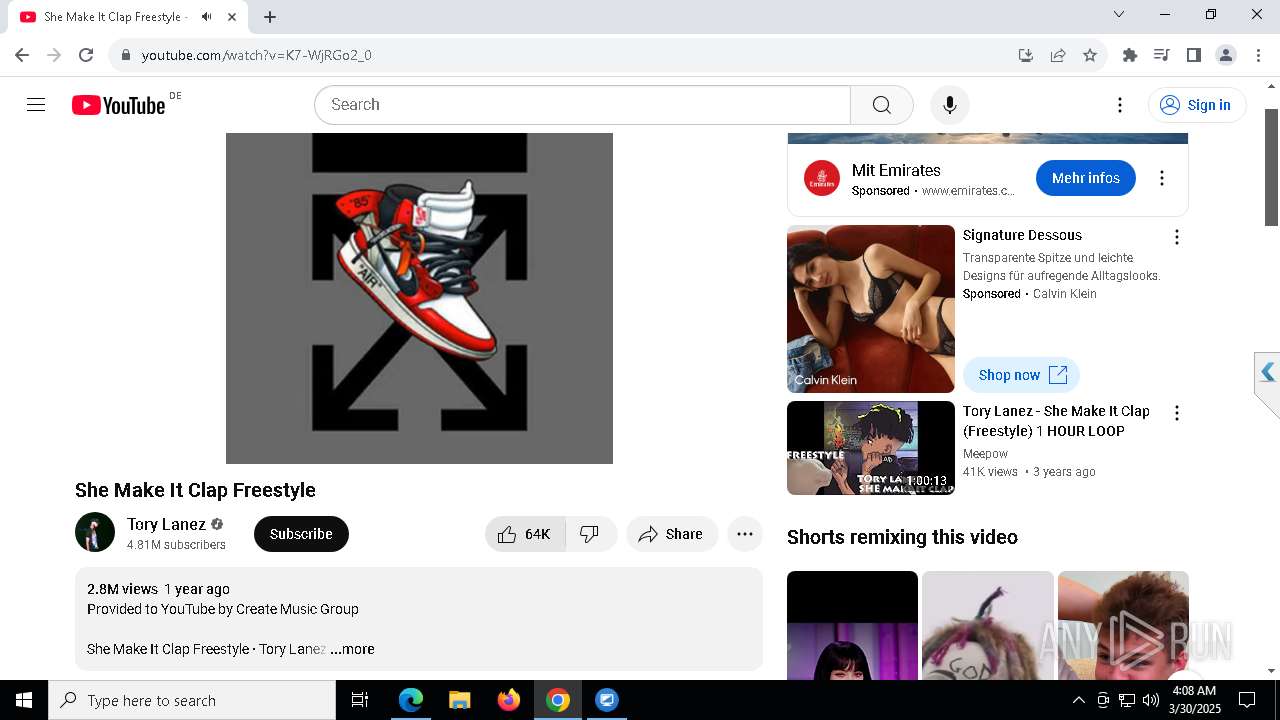Start voice search with microphone
Image resolution: width=1280 pixels, height=720 pixels.
950,105
